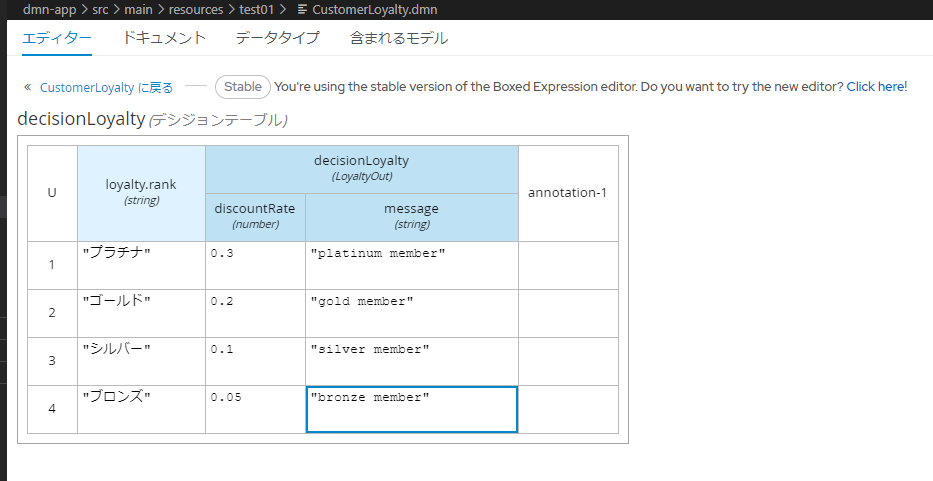Click the decisionLoyalty LoyaltyOut output header
Viewport: 933px width, 481px height.
point(362,169)
